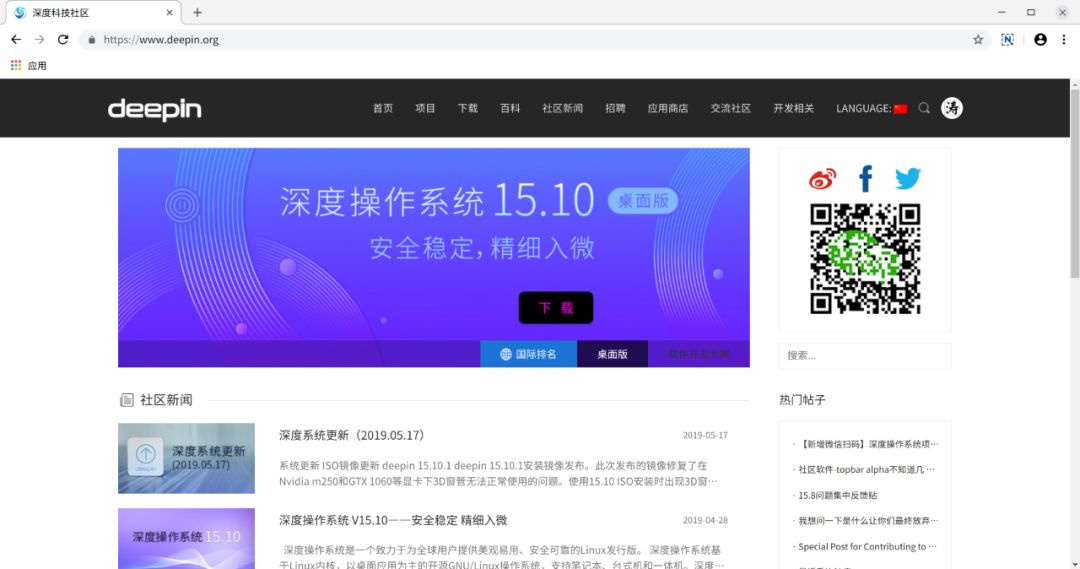Click the 桌面版 badge on banner
The image size is (1080, 569).
point(643,200)
